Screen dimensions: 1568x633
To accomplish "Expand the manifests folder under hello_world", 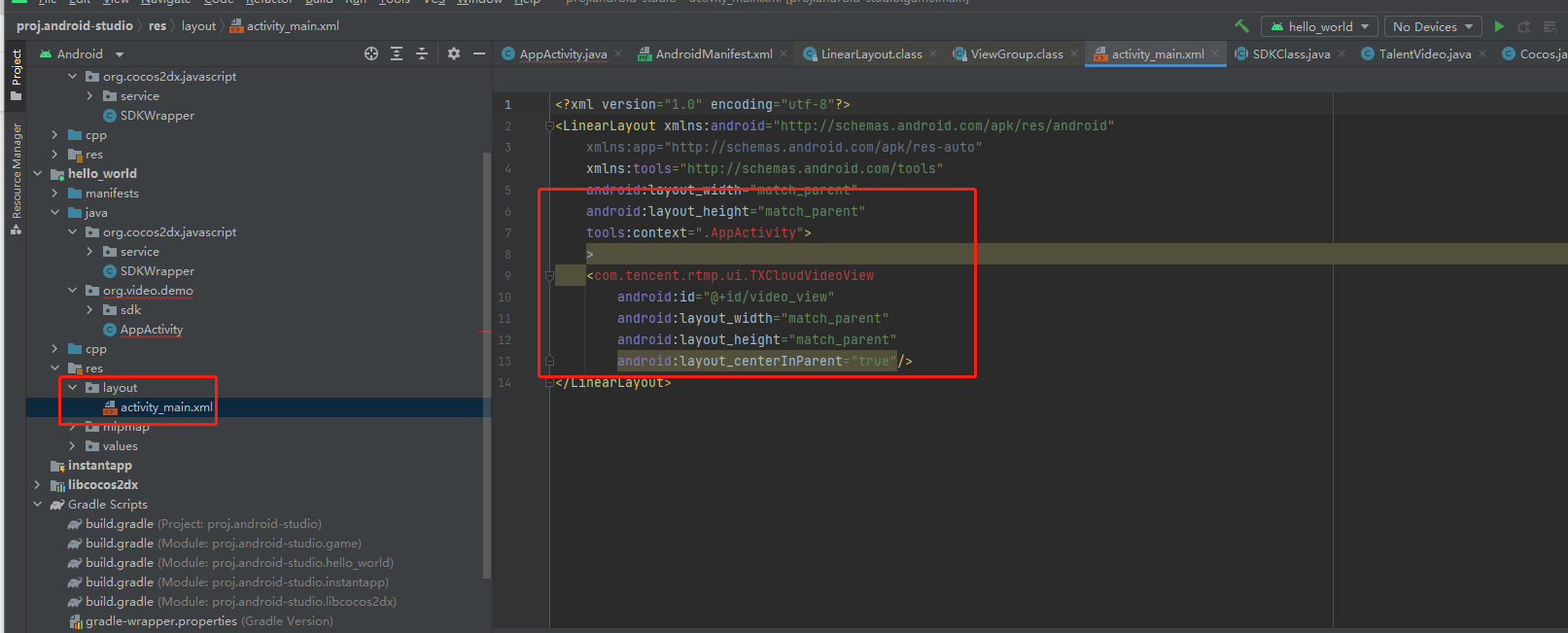I will point(54,193).
